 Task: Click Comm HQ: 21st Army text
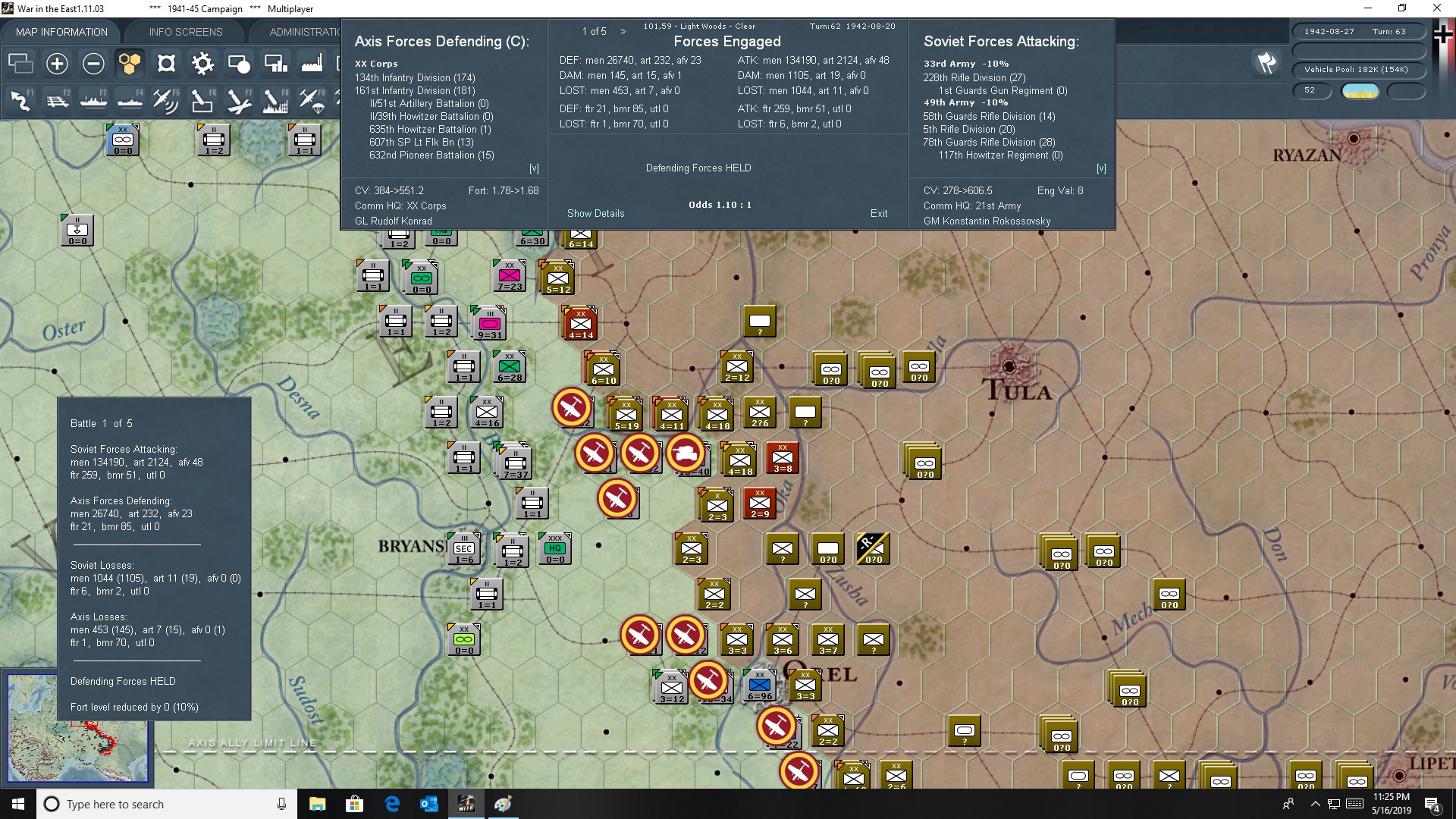(972, 206)
